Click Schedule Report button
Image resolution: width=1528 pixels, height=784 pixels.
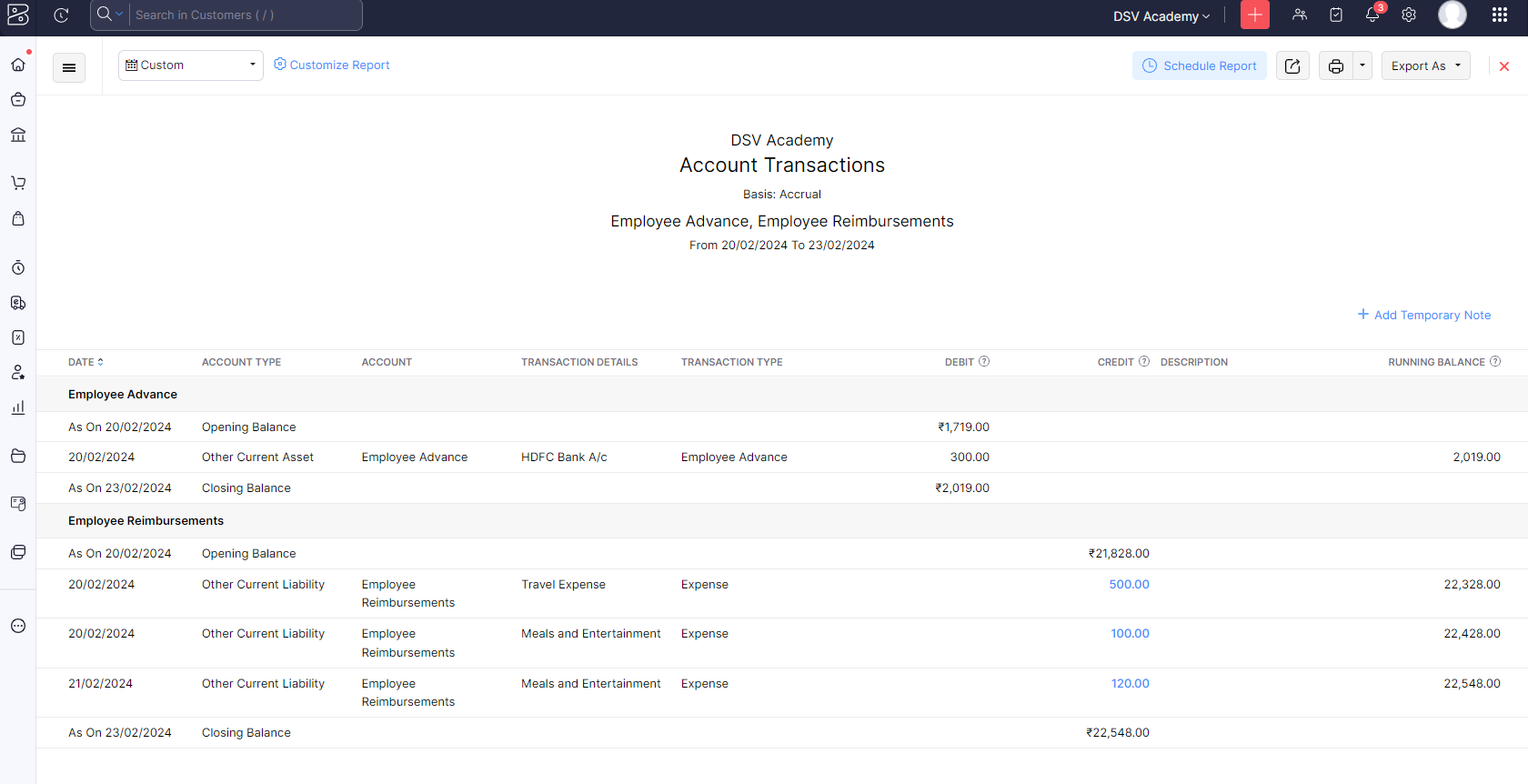click(1199, 65)
